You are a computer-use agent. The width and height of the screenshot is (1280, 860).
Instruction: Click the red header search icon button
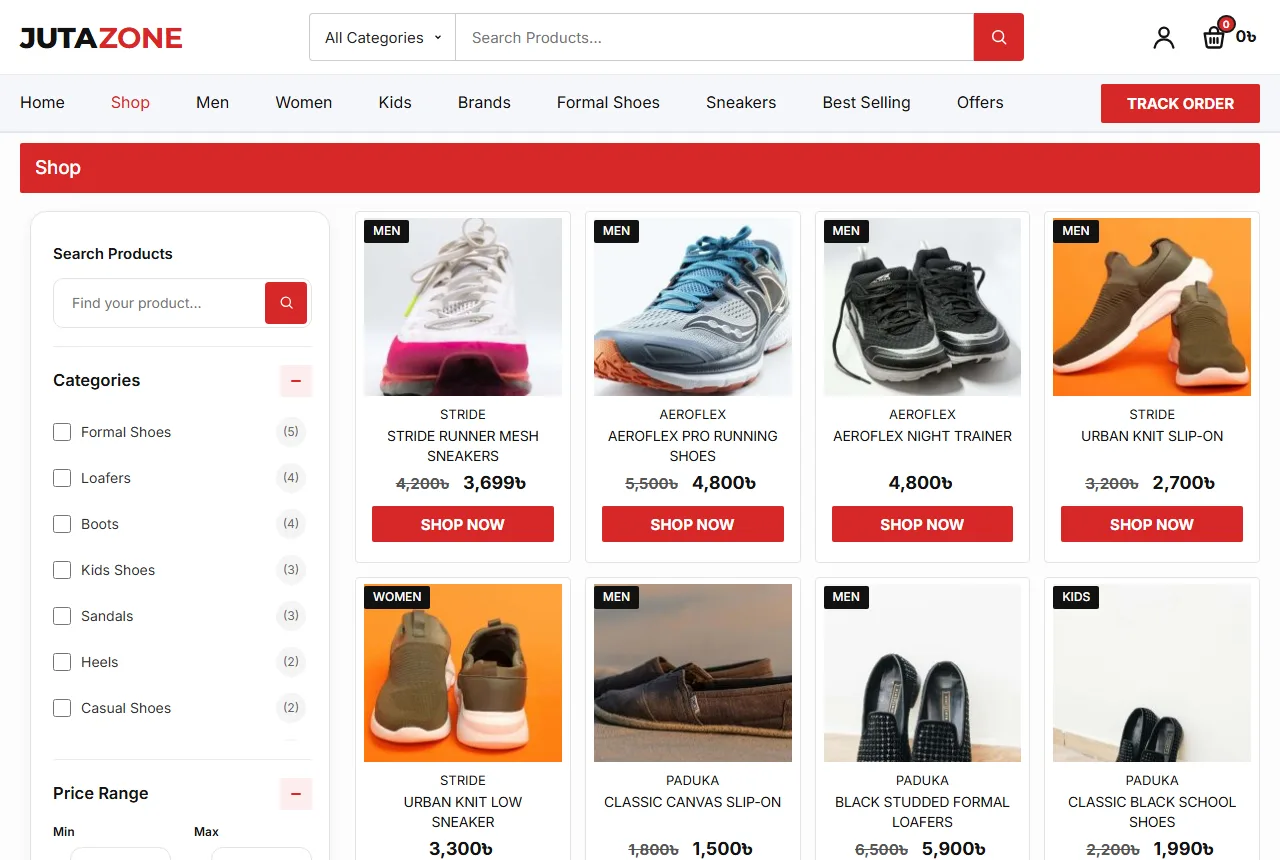tap(998, 37)
